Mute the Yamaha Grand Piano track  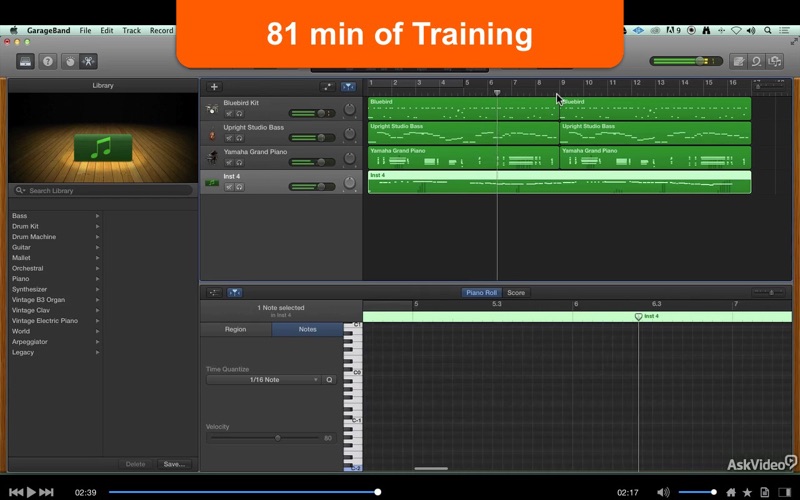click(x=229, y=163)
